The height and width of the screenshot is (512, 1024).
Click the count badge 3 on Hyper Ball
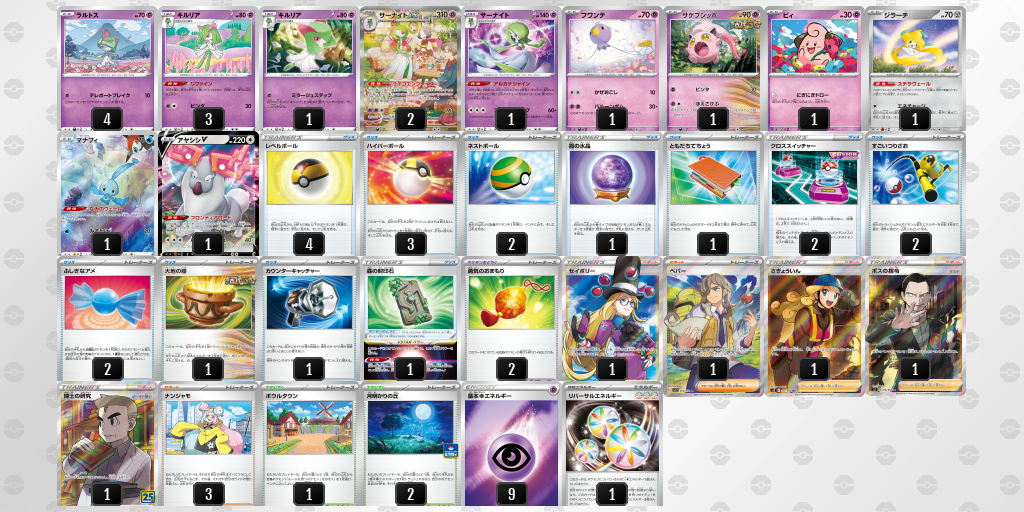coord(411,244)
